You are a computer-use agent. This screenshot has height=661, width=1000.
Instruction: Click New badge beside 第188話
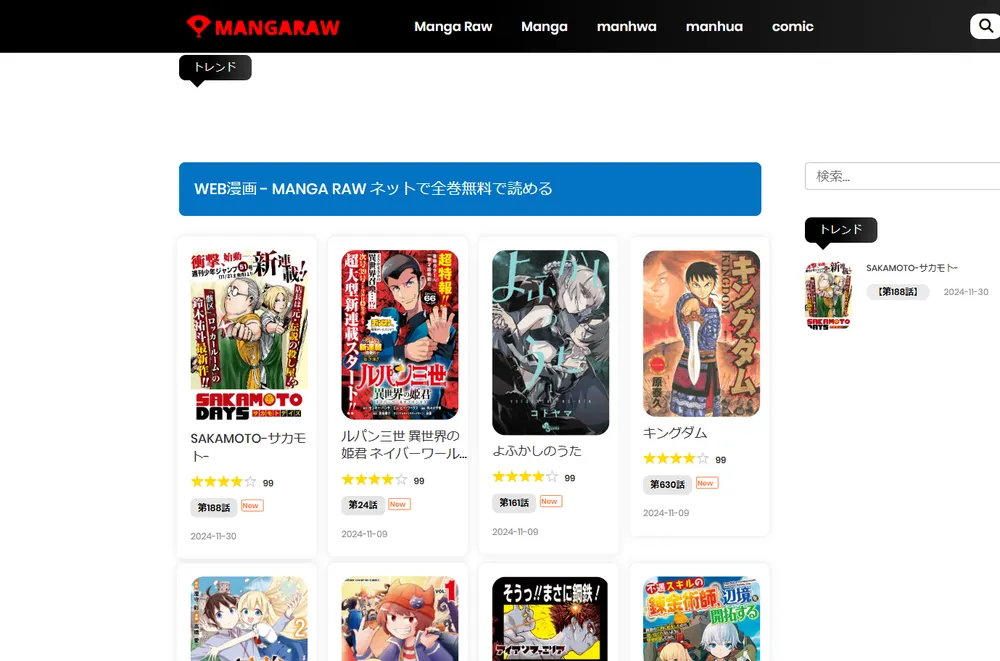click(252, 505)
